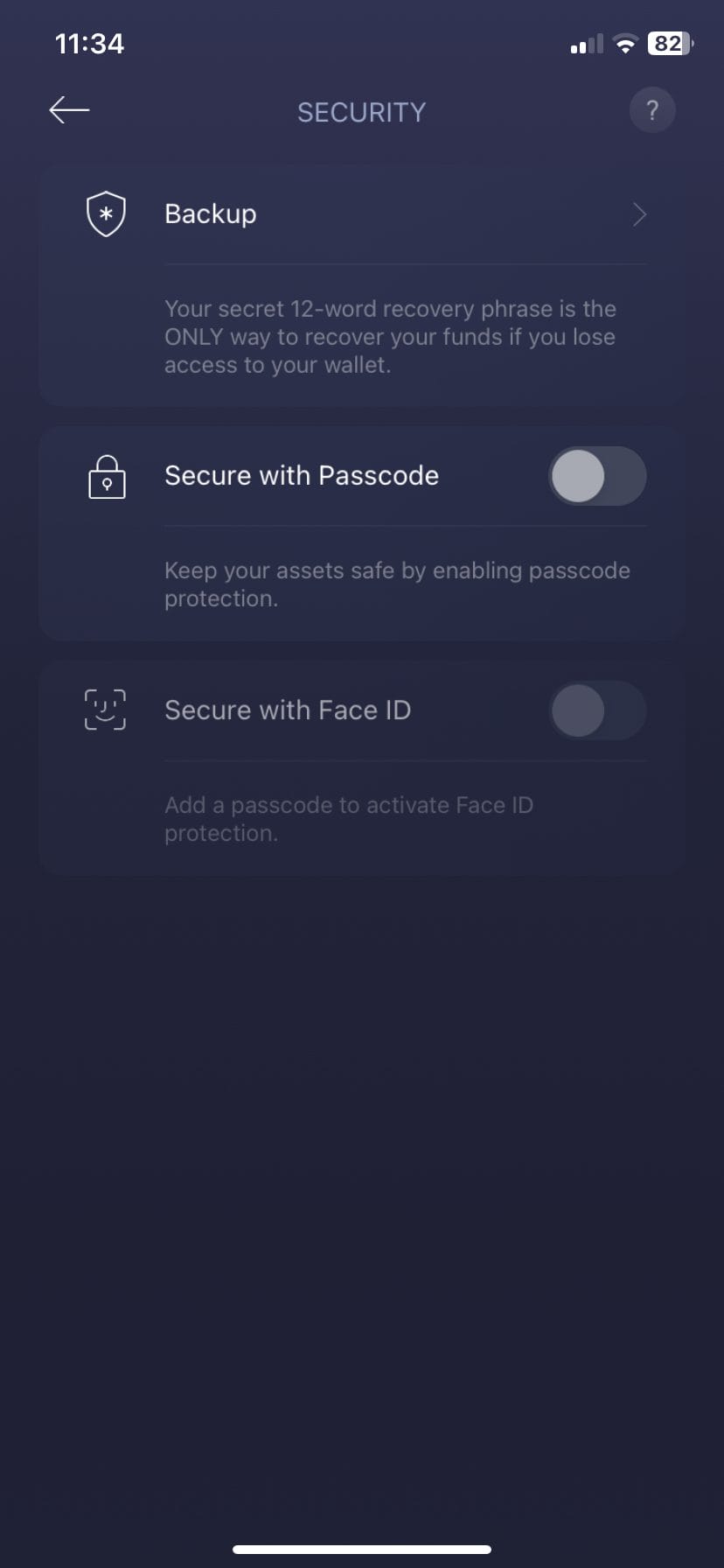Click the padlock icon beside Passcode

pyautogui.click(x=107, y=477)
